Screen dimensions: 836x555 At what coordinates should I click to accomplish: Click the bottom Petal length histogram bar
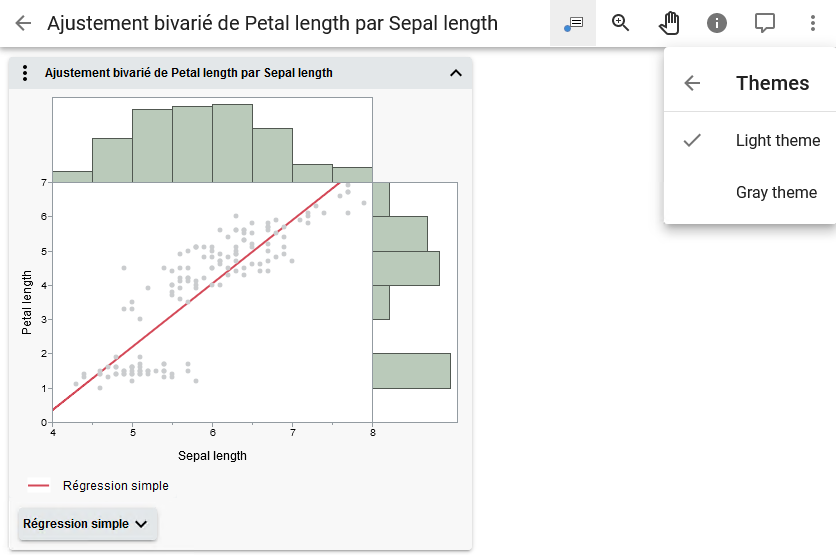[x=411, y=370]
